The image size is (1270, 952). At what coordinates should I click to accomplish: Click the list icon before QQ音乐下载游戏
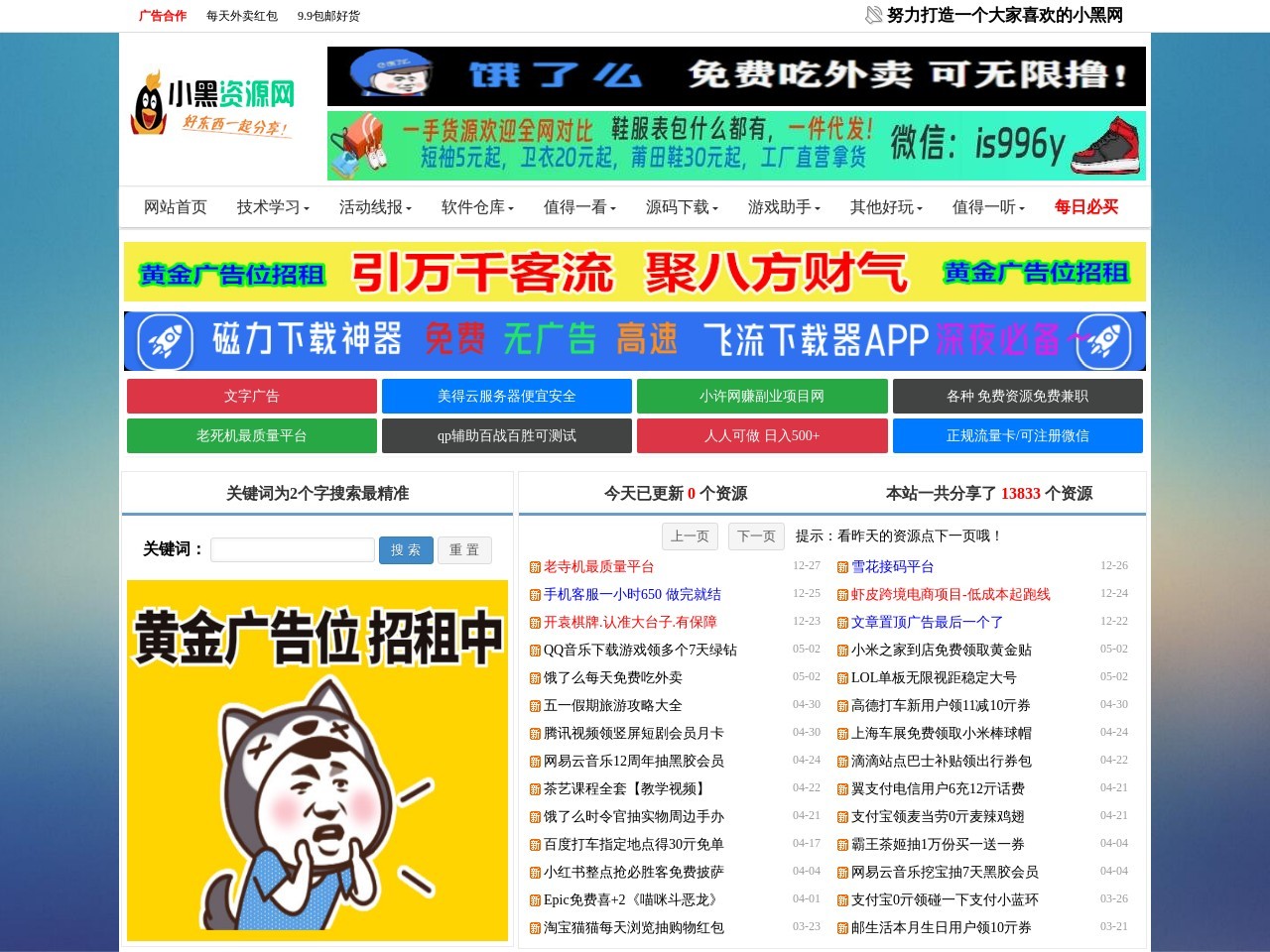[535, 651]
